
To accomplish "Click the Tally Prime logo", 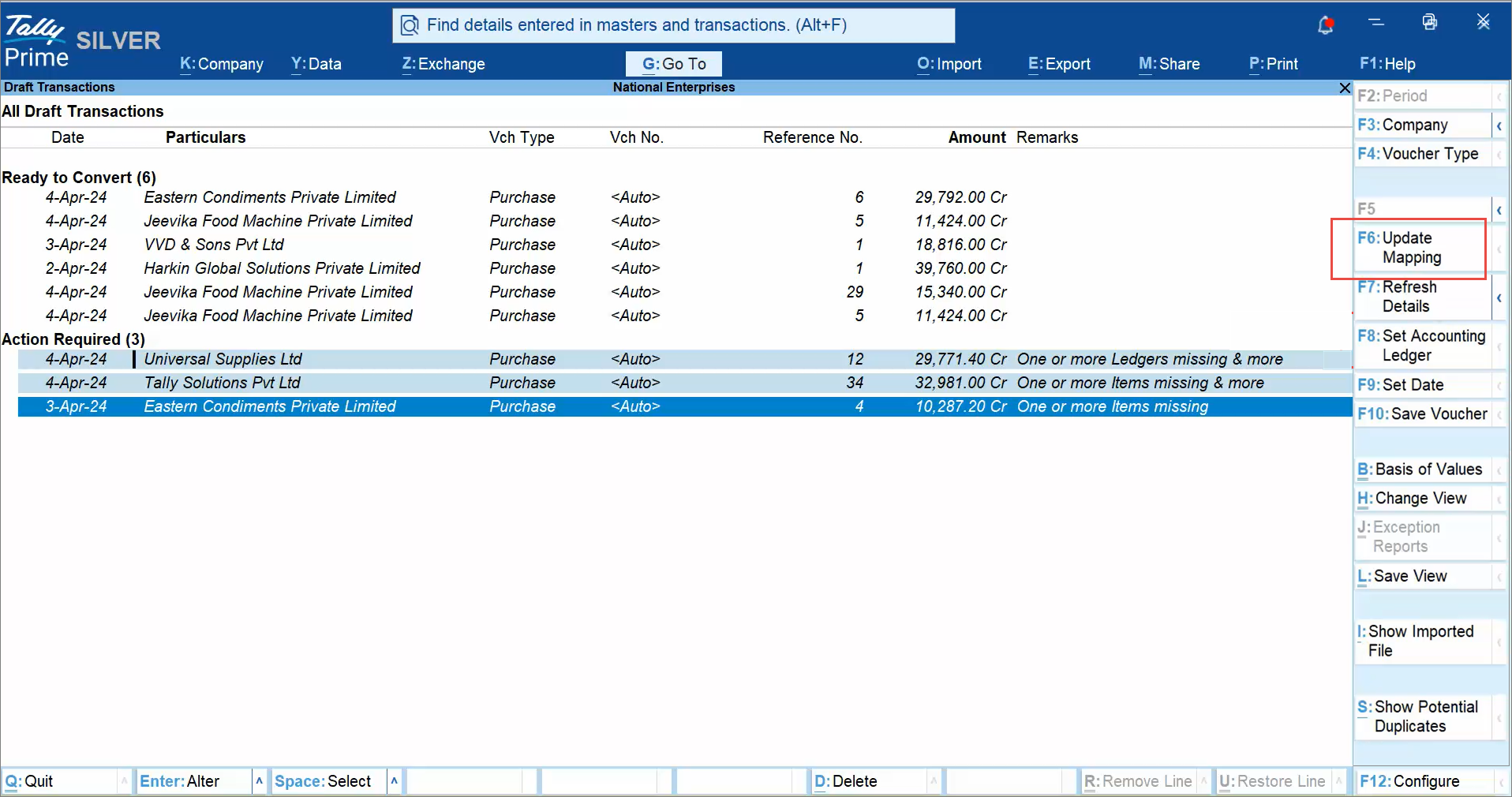I will [36, 41].
